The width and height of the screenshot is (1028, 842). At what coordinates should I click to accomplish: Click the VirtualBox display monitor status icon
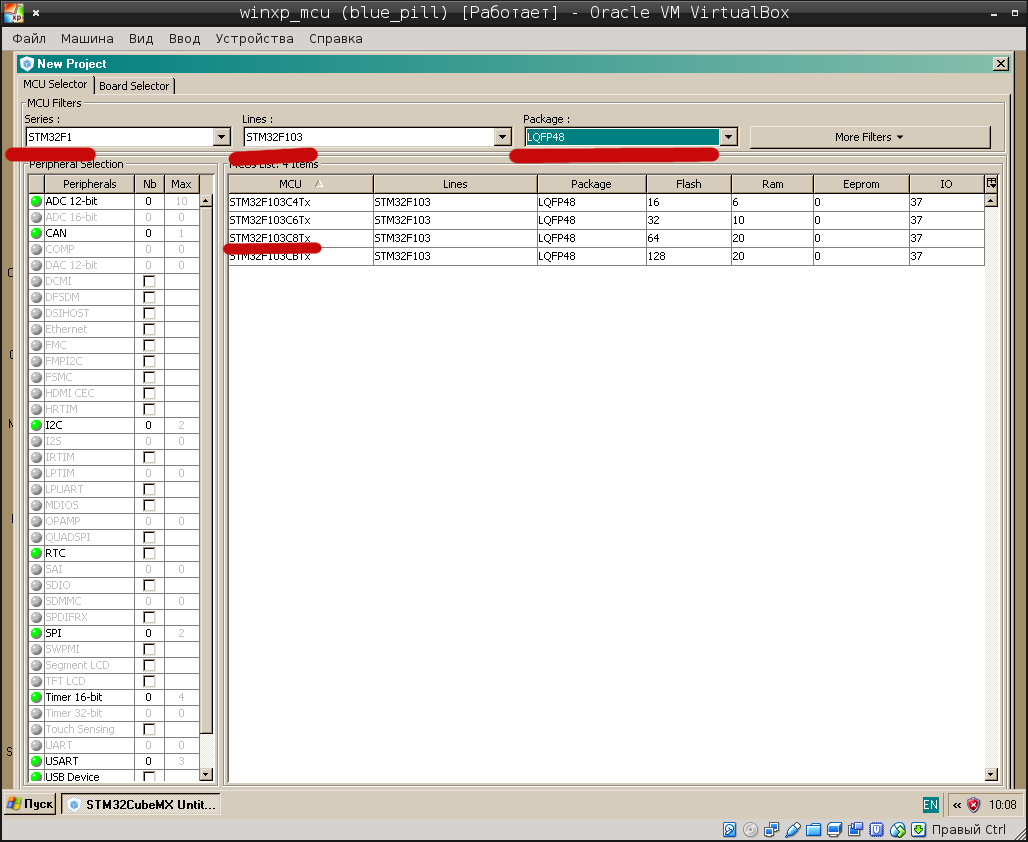tap(834, 830)
